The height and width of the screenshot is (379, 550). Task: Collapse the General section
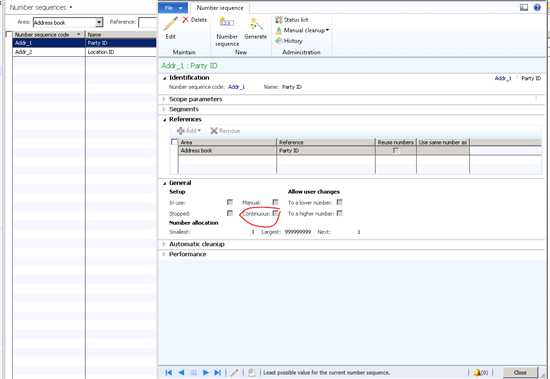164,183
